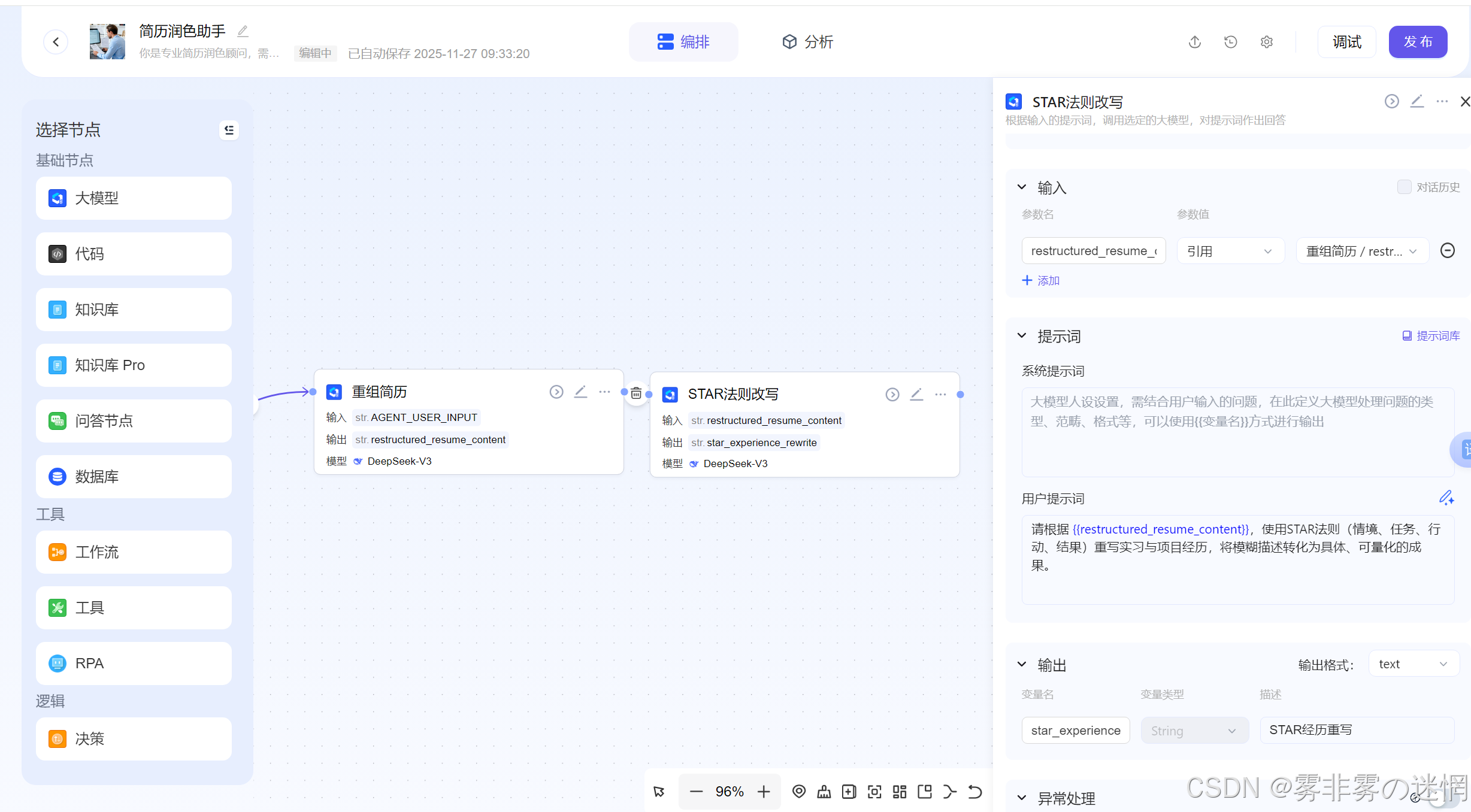
Task: Collapse the 选择节点 sidebar panel
Action: (229, 130)
